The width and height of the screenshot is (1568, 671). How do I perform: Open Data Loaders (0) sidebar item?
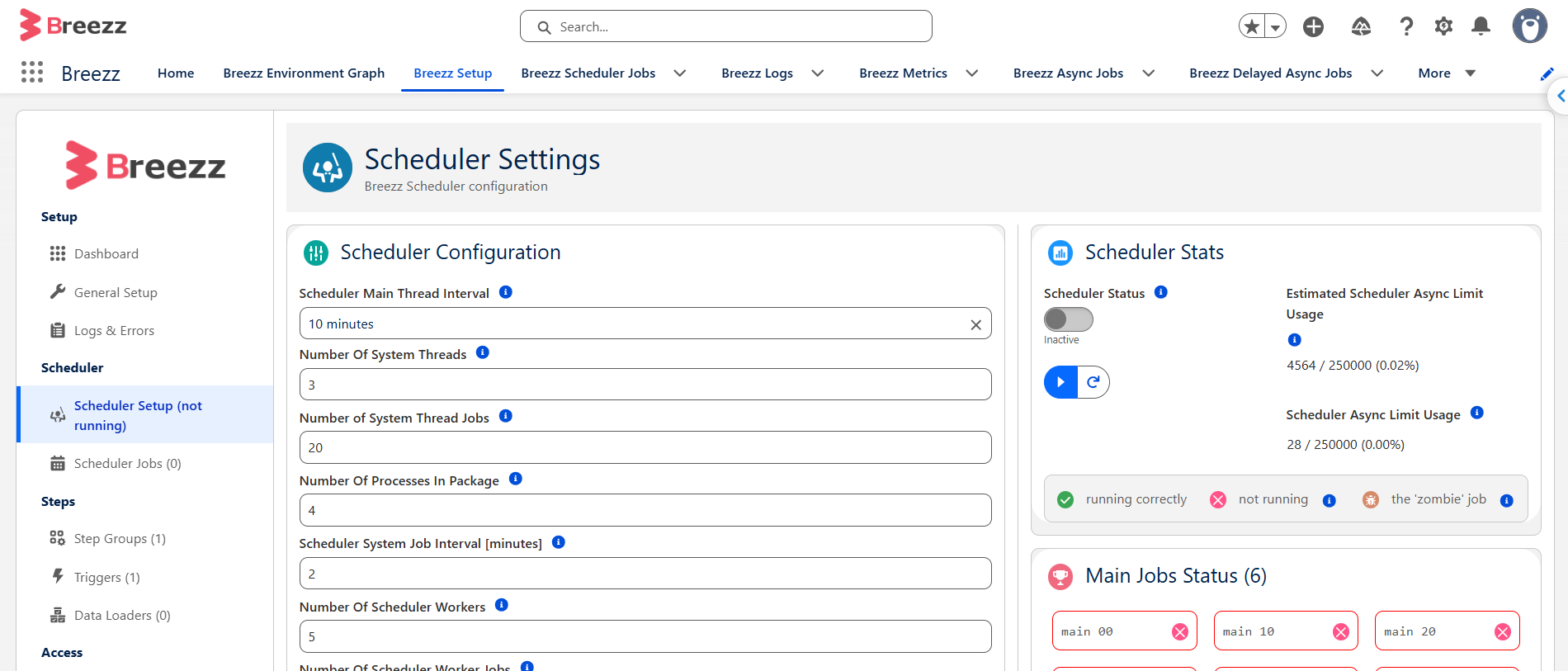pyautogui.click(x=145, y=615)
